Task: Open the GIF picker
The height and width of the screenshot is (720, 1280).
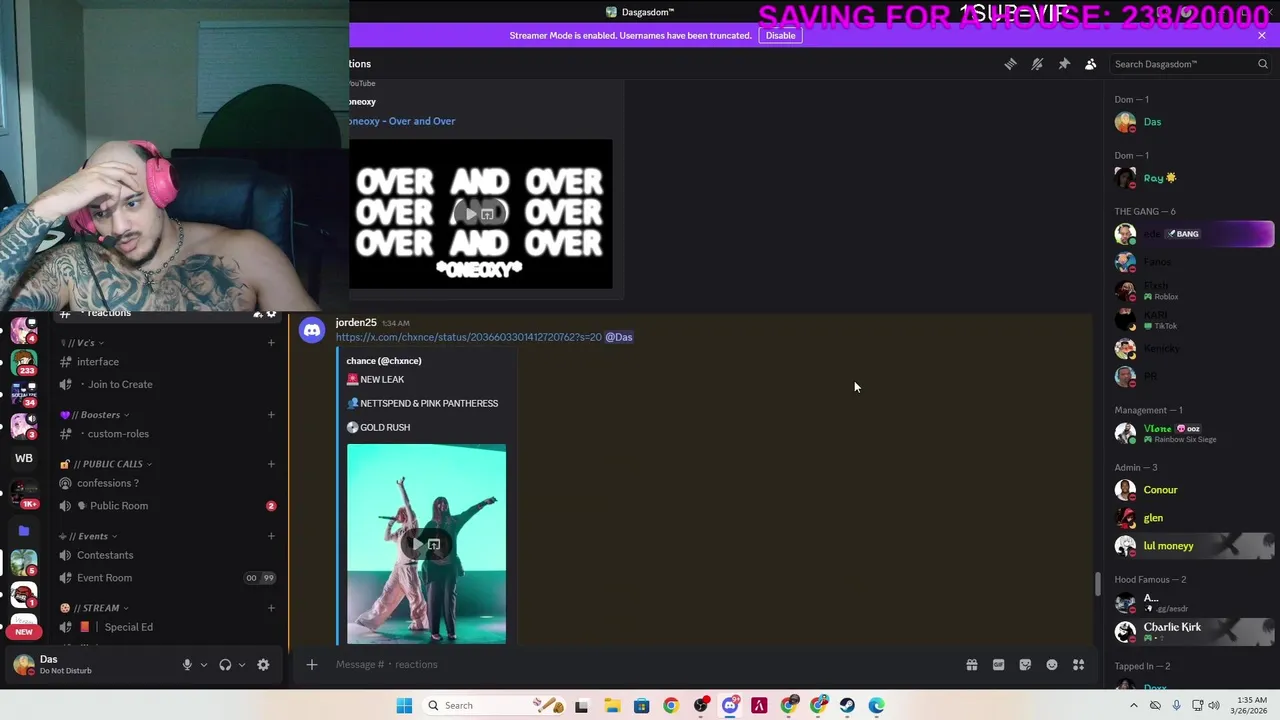Action: pyautogui.click(x=998, y=665)
